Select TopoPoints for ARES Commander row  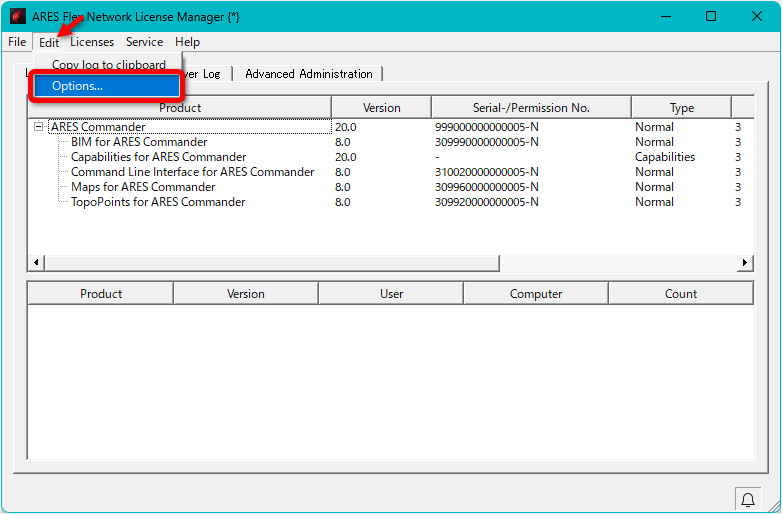[158, 202]
